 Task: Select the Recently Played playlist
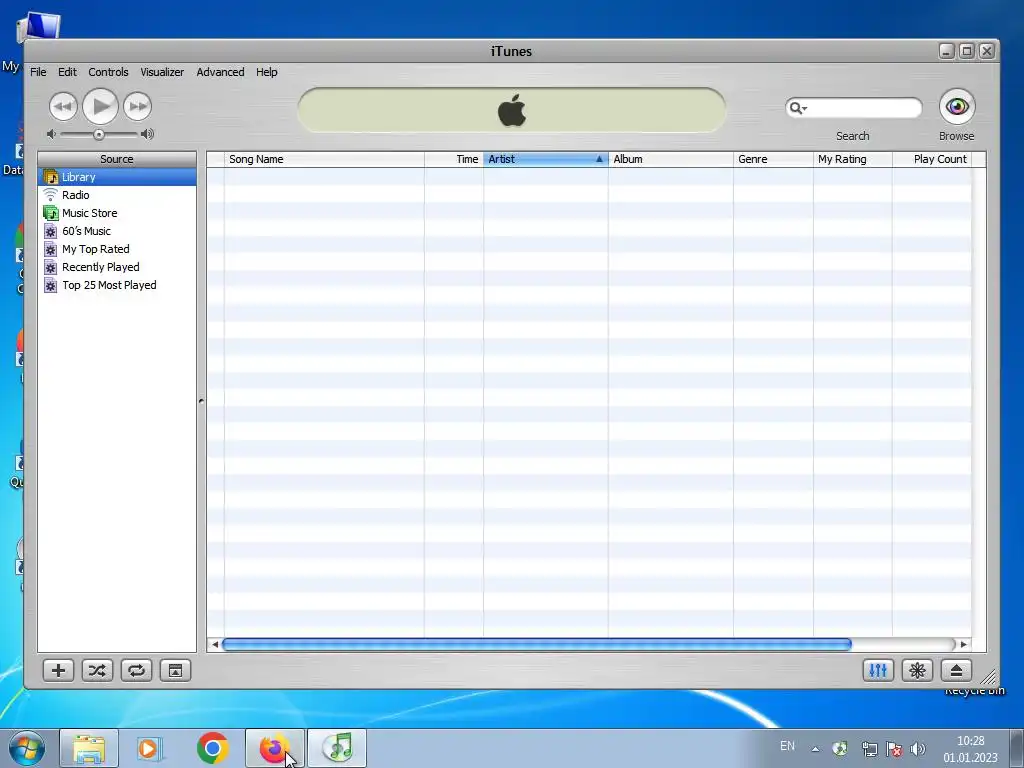tap(117, 267)
